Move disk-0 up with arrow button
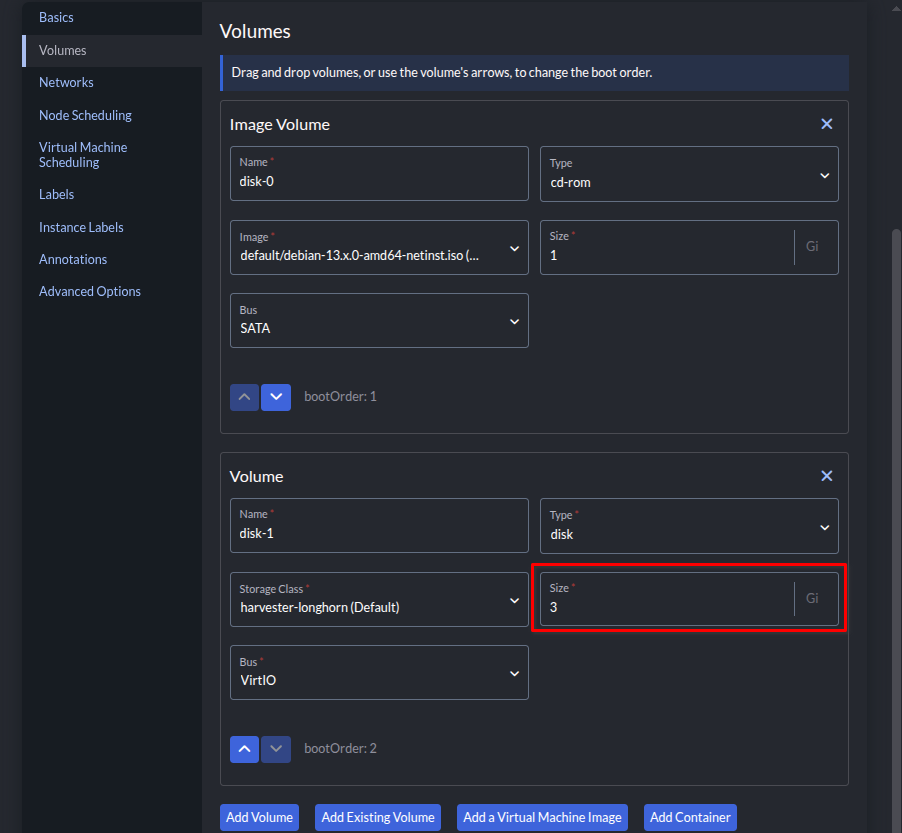 click(245, 397)
